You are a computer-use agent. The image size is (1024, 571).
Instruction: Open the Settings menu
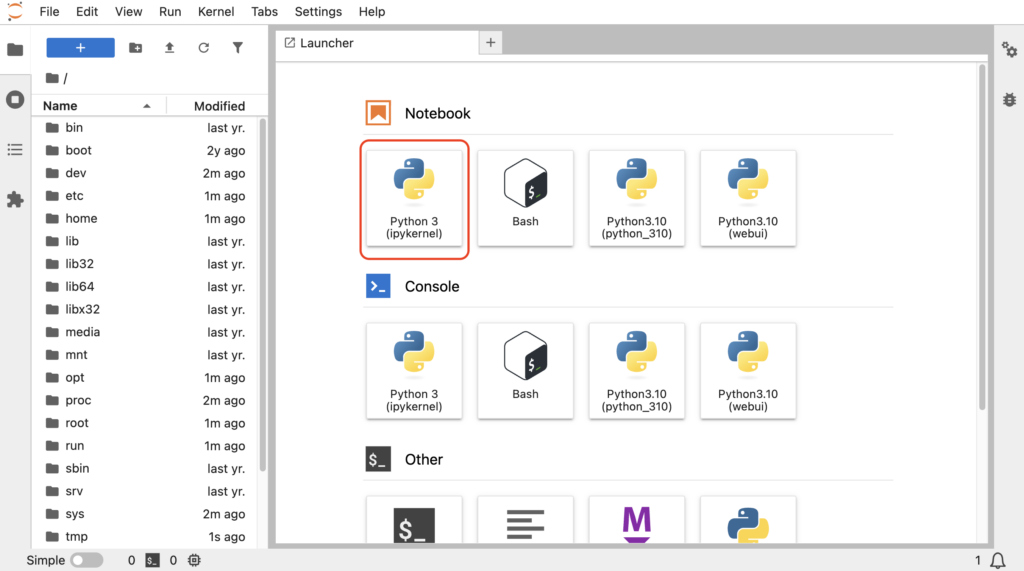pyautogui.click(x=318, y=12)
